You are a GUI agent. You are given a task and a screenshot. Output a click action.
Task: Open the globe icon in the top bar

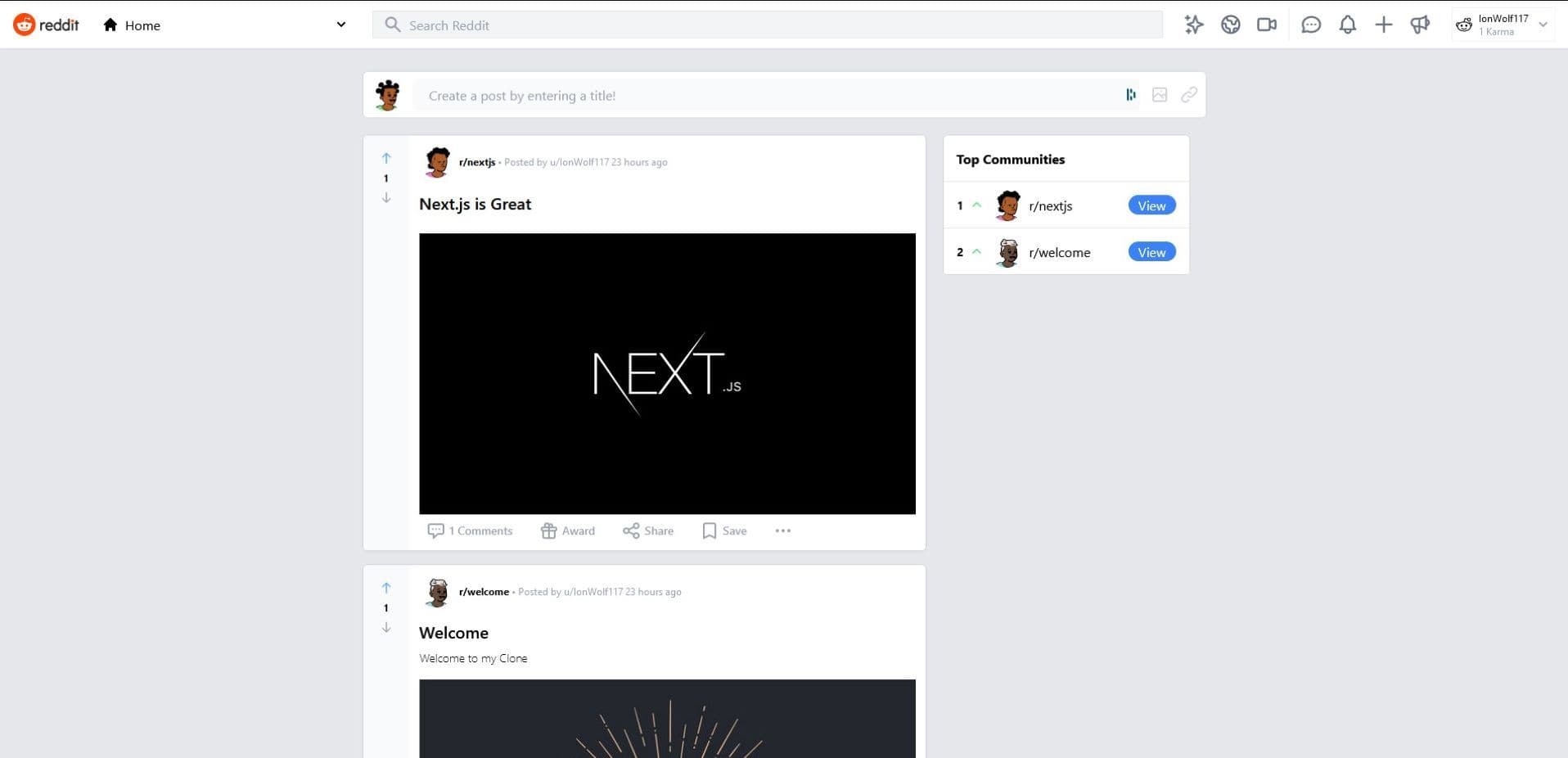pyautogui.click(x=1230, y=25)
